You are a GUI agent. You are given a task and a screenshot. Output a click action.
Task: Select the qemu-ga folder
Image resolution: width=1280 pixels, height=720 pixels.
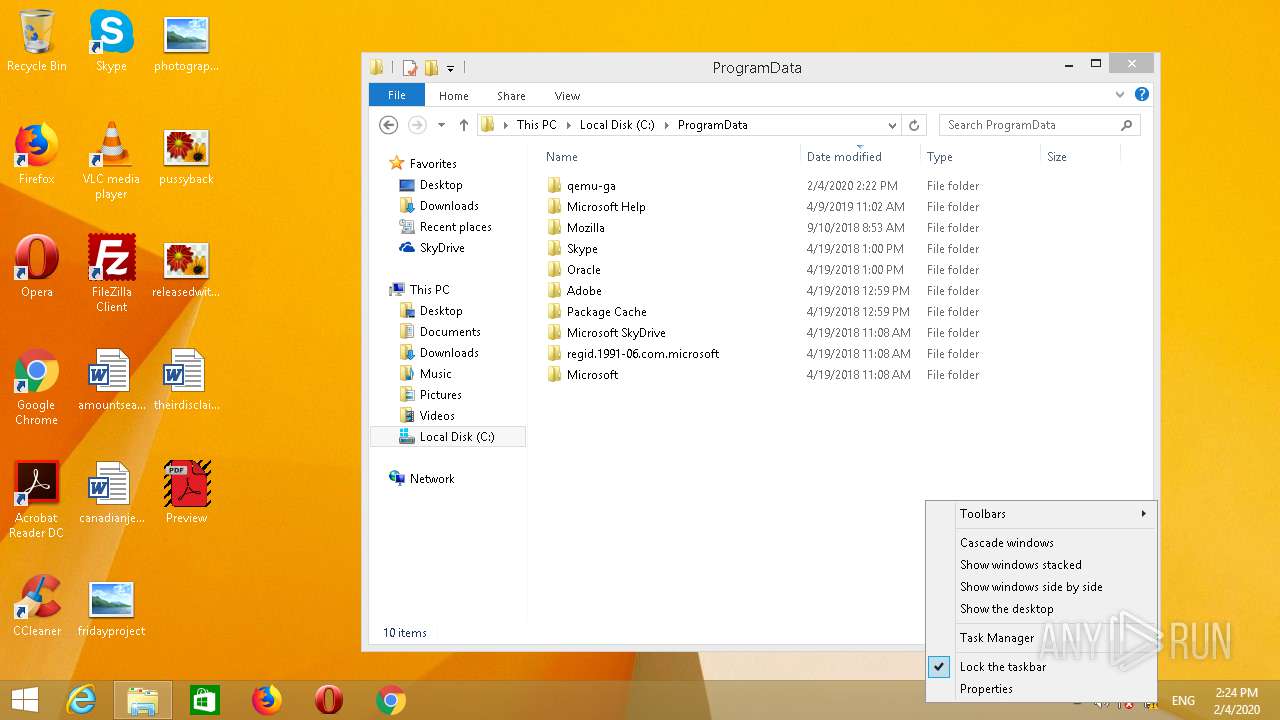click(x=591, y=186)
